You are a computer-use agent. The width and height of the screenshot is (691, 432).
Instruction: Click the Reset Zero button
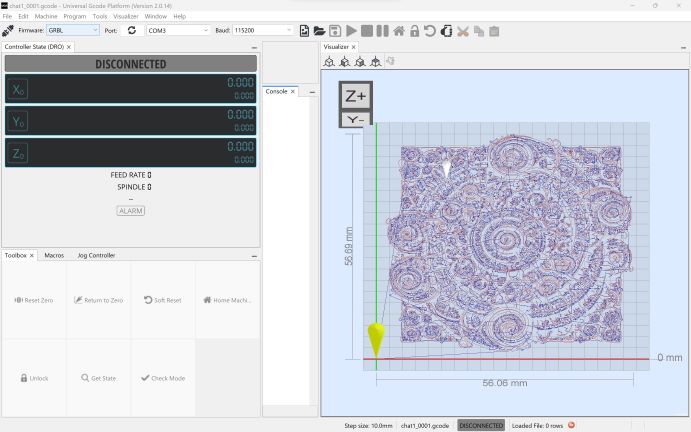point(34,300)
